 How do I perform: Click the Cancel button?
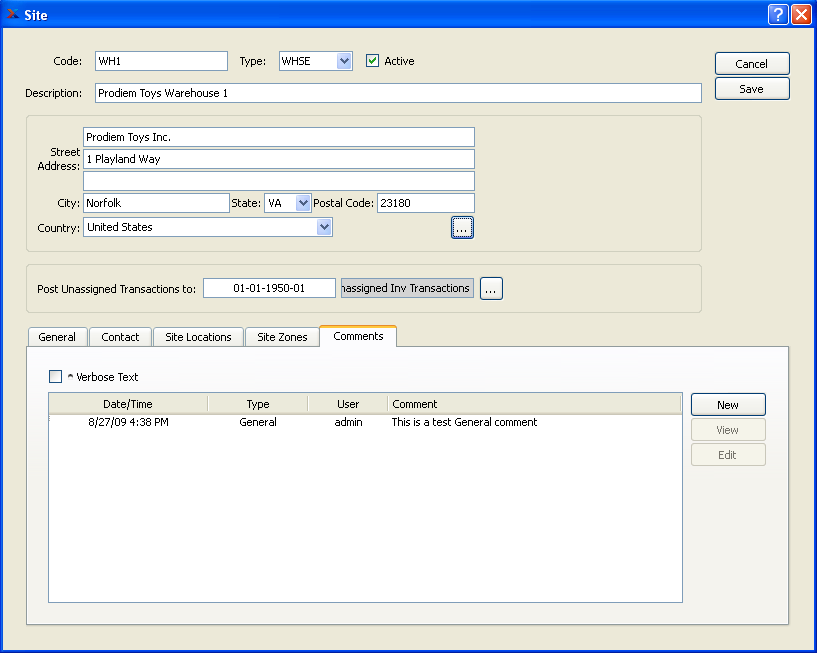751,64
